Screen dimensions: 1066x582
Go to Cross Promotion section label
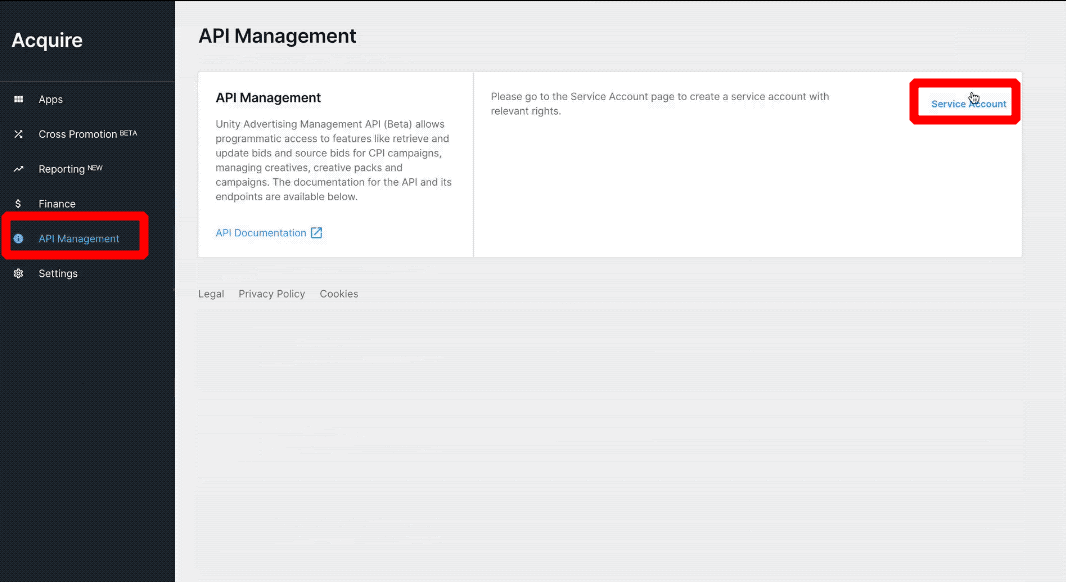(77, 135)
